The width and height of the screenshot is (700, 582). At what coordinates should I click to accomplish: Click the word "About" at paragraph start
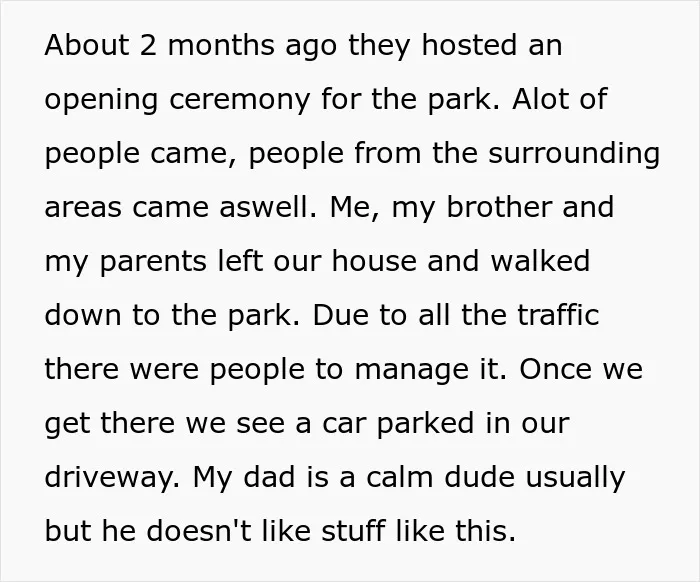point(87,45)
